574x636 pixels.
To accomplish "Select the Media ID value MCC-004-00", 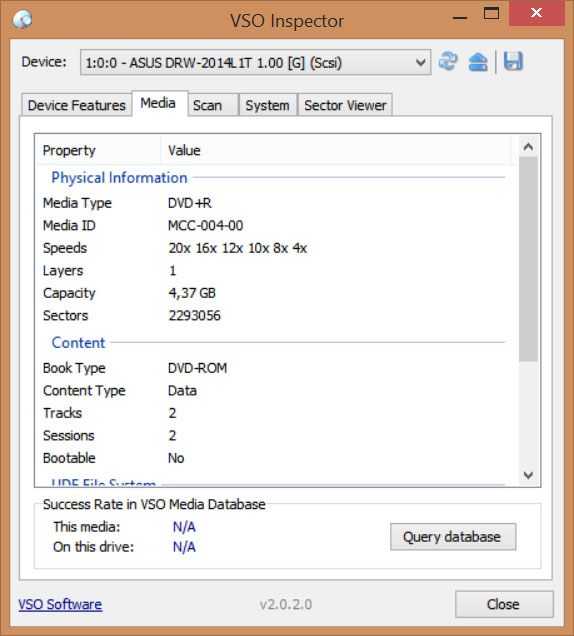I will point(206,226).
